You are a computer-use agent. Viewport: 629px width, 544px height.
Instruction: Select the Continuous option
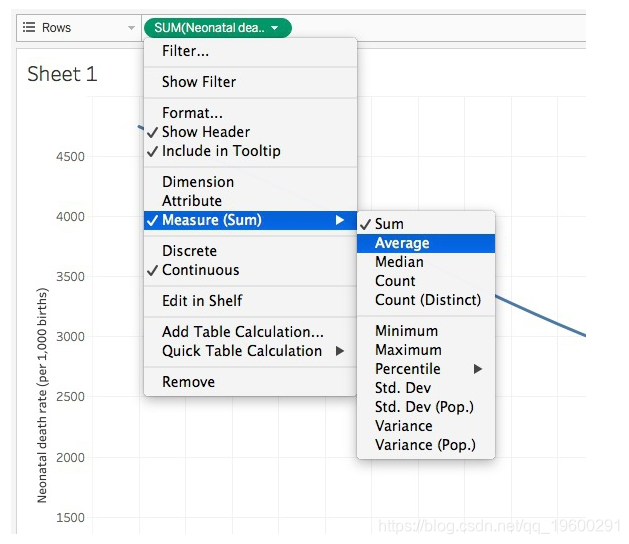click(x=250, y=270)
